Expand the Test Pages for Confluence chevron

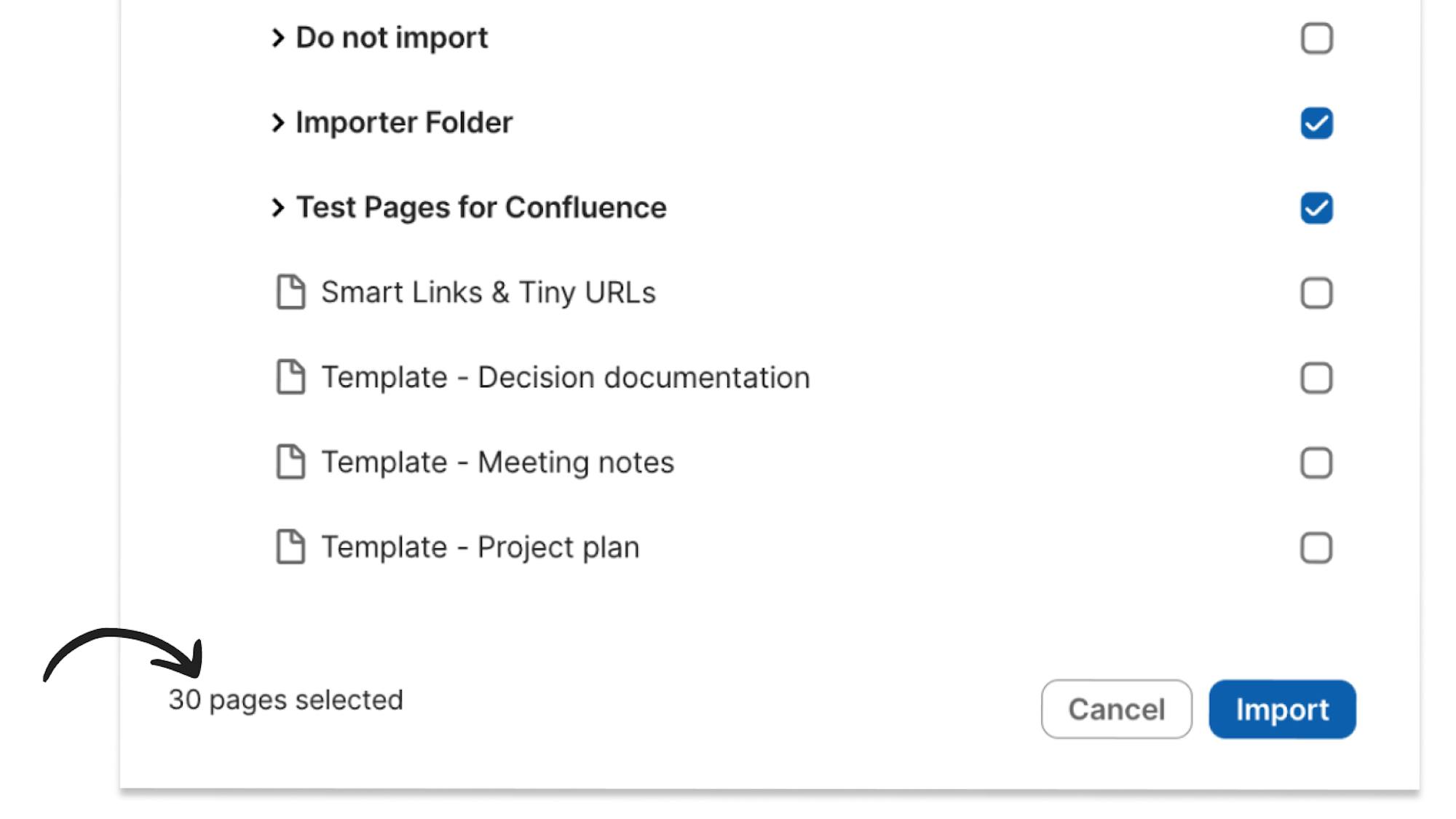coord(277,208)
